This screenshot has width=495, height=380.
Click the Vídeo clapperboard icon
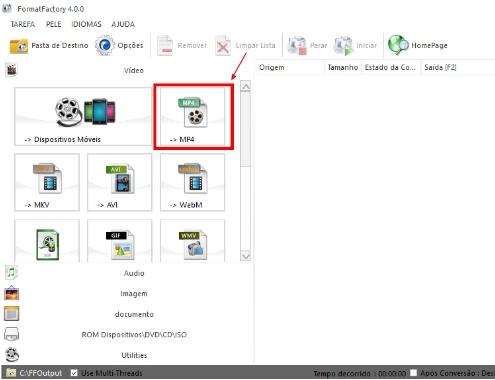tap(12, 70)
